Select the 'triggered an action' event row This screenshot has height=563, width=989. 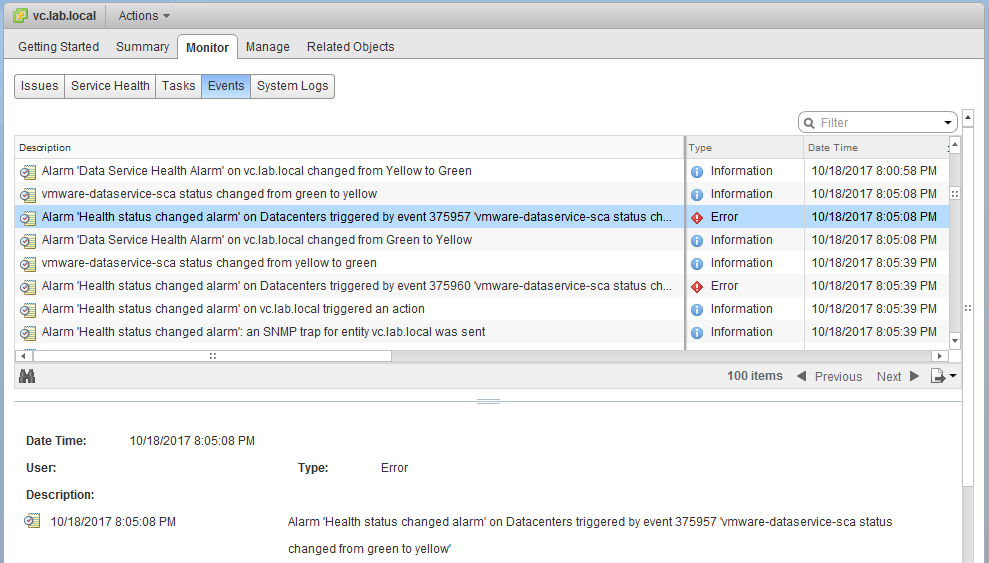233,309
